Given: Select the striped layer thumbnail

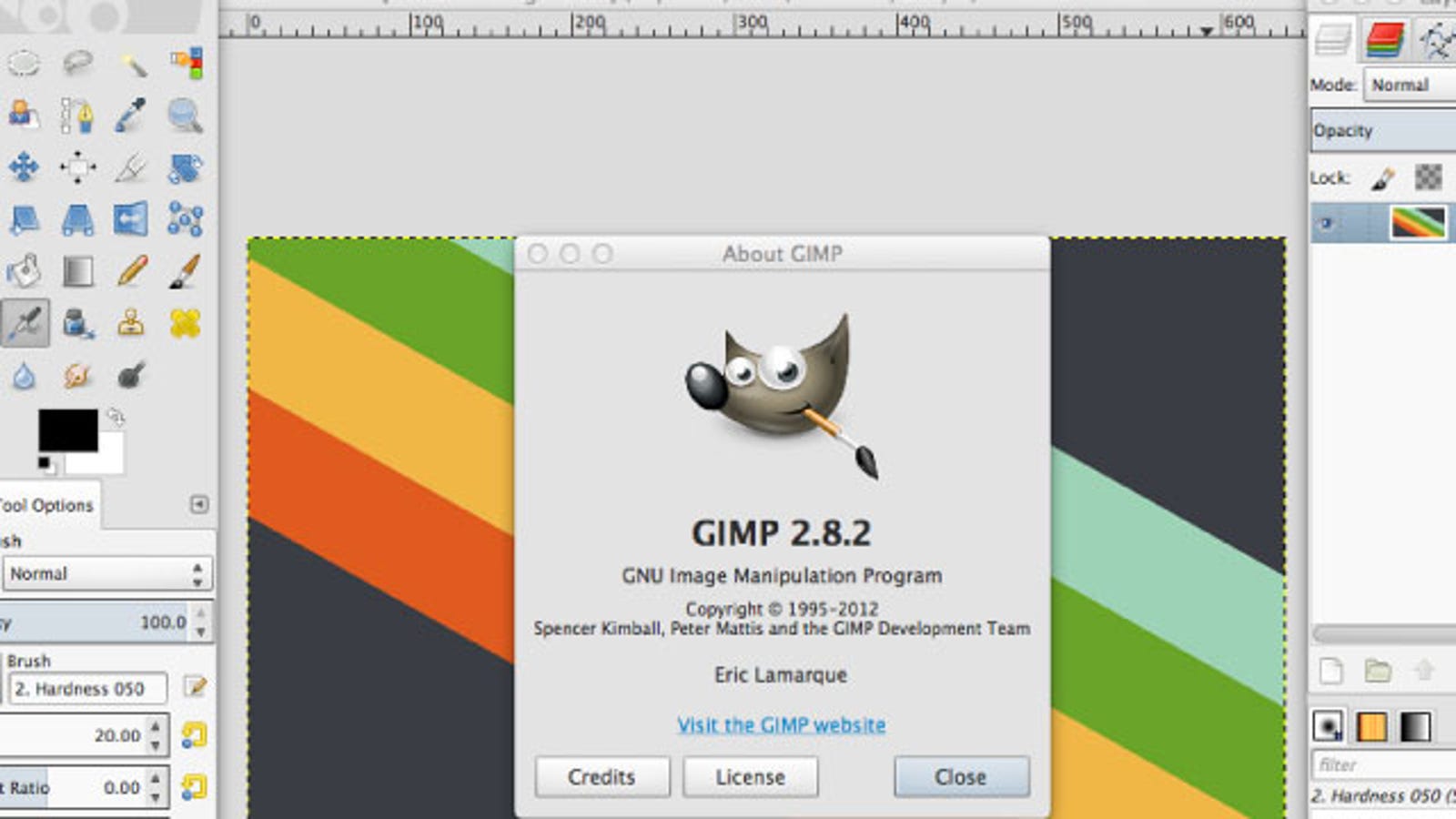Looking at the screenshot, I should pos(1418,224).
